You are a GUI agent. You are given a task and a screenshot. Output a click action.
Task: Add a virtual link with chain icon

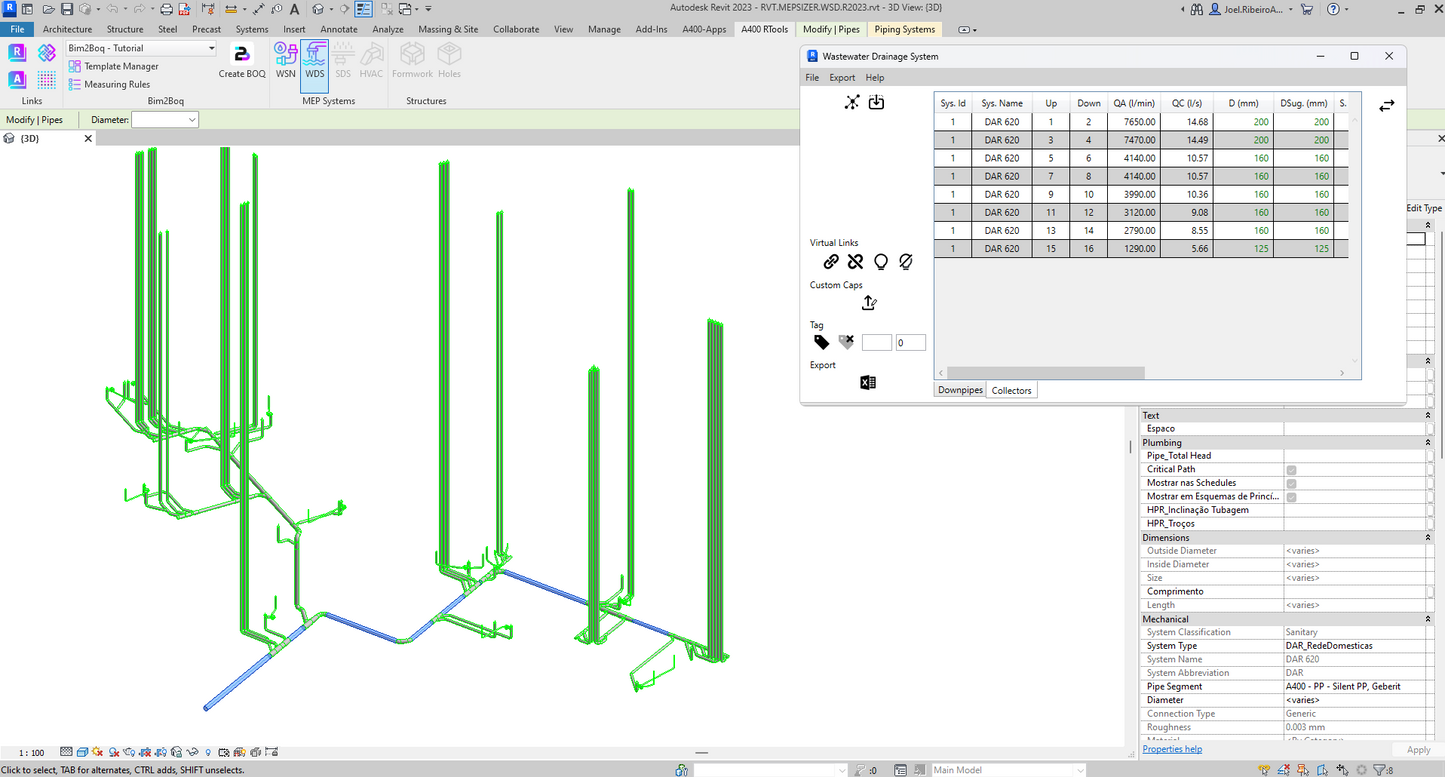830,262
